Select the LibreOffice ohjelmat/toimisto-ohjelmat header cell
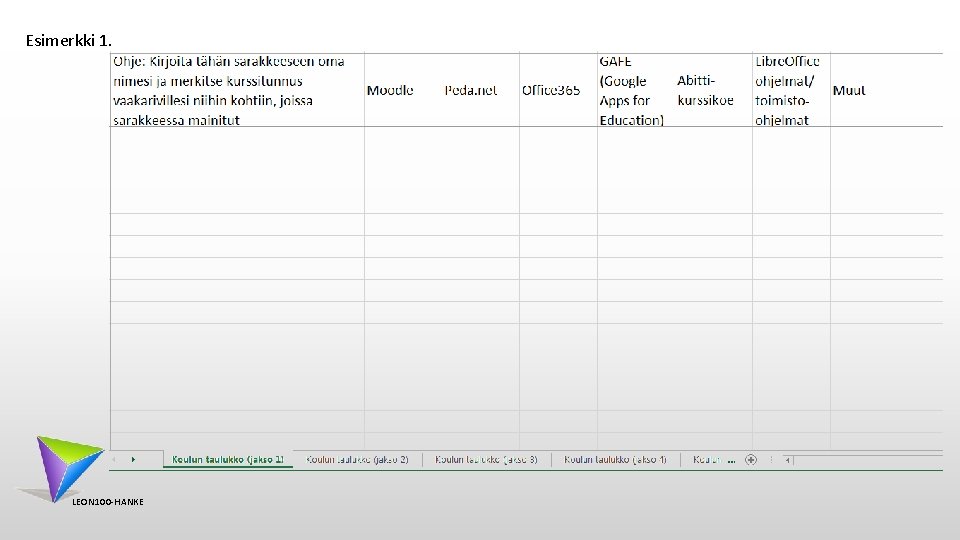 792,90
